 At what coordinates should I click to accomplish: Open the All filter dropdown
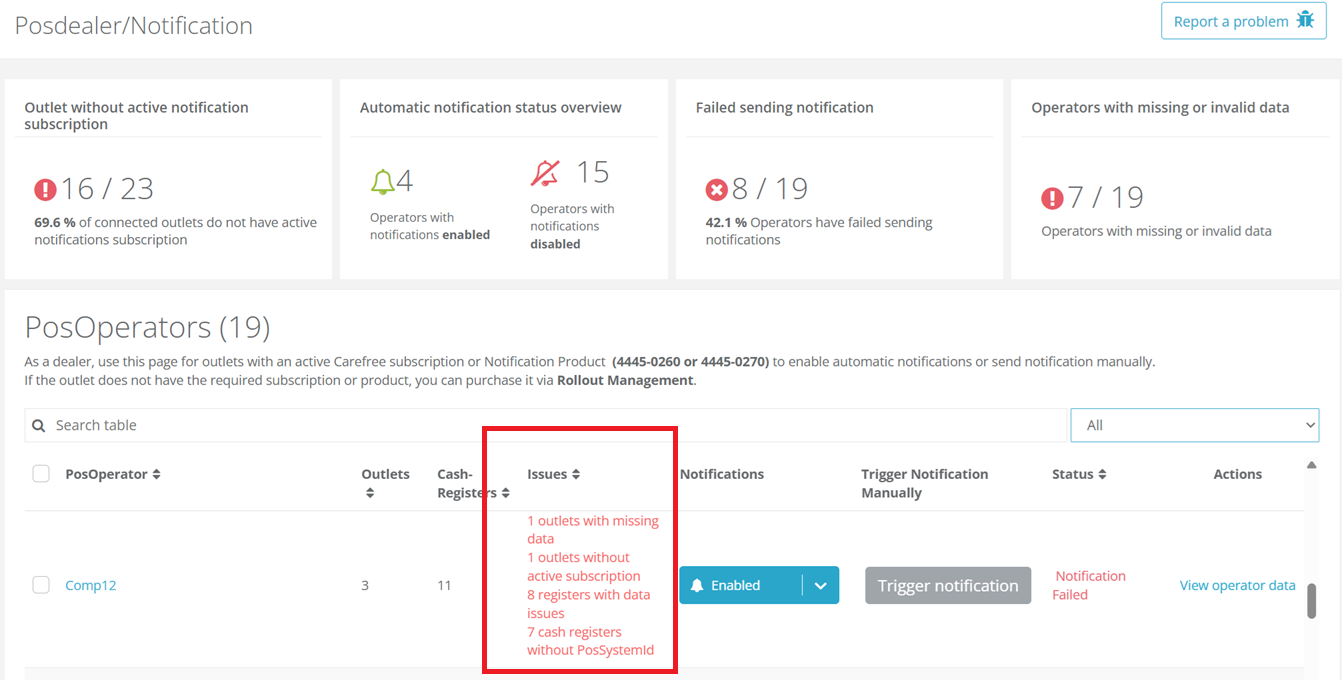tap(1194, 425)
